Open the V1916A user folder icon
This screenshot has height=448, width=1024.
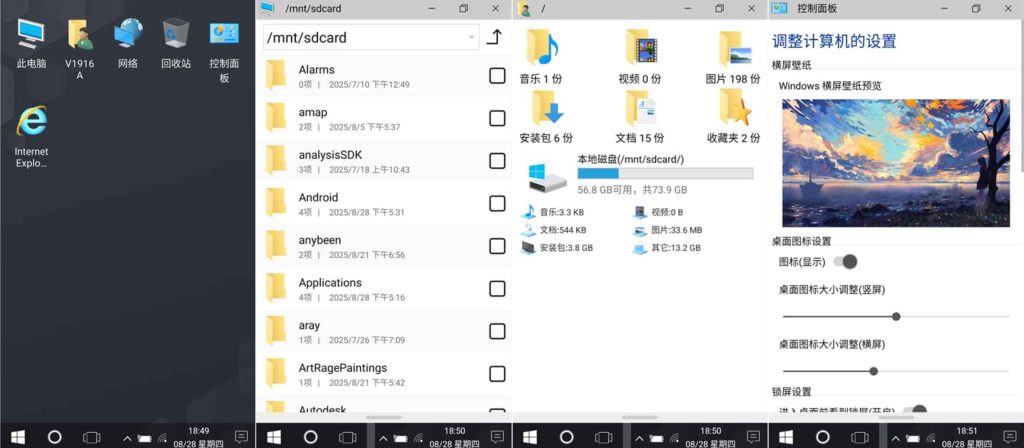(80, 34)
